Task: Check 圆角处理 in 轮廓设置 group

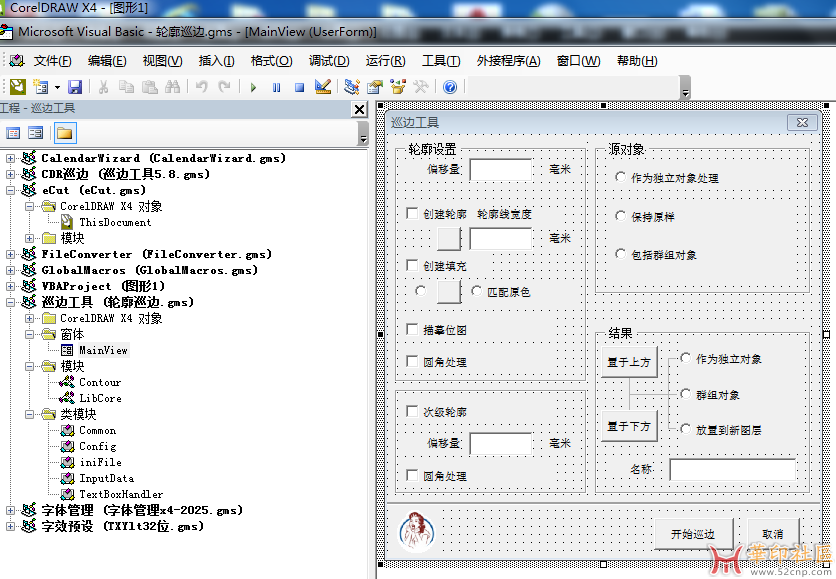Action: (412, 361)
